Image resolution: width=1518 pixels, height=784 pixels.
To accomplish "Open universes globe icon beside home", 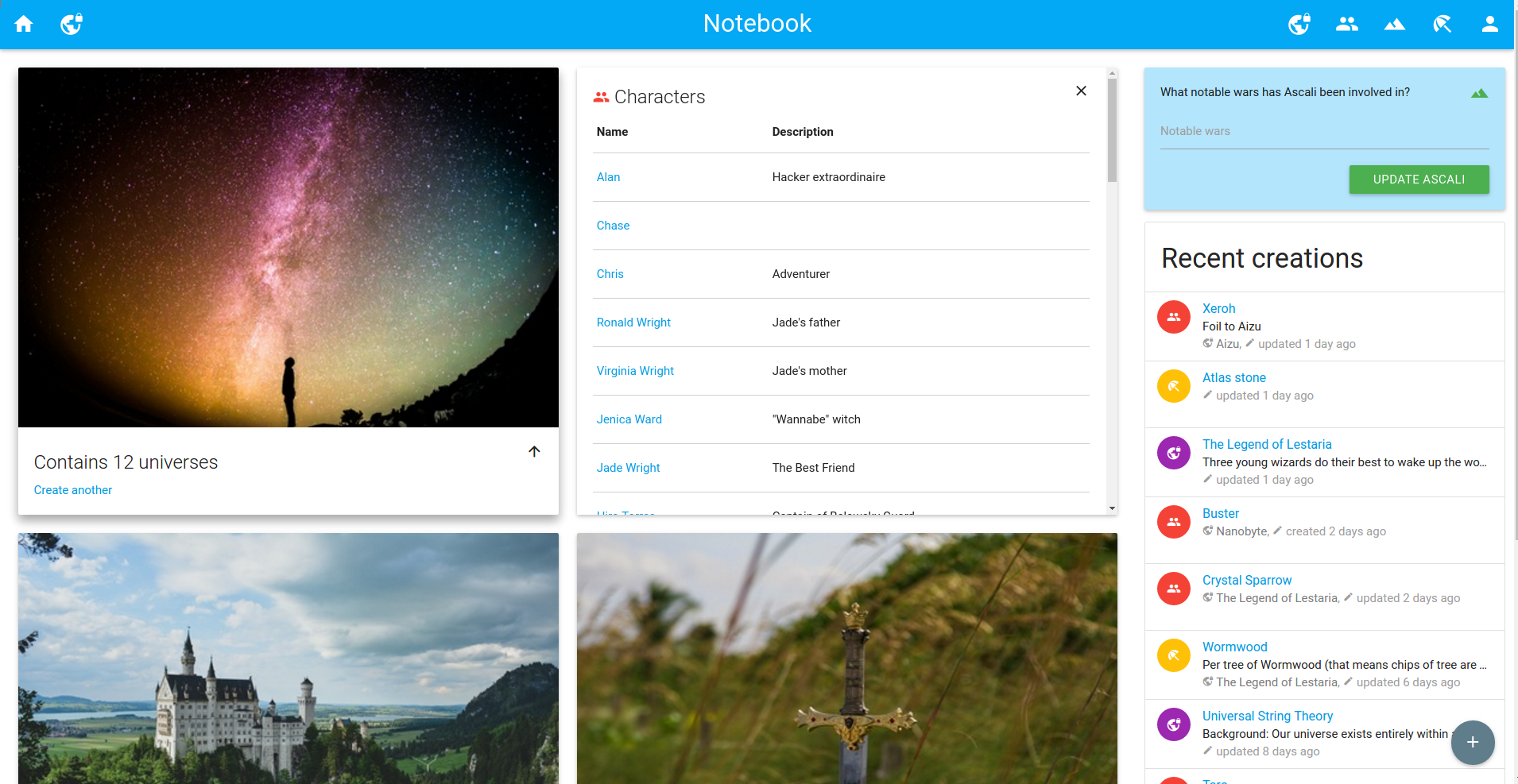I will [x=72, y=24].
